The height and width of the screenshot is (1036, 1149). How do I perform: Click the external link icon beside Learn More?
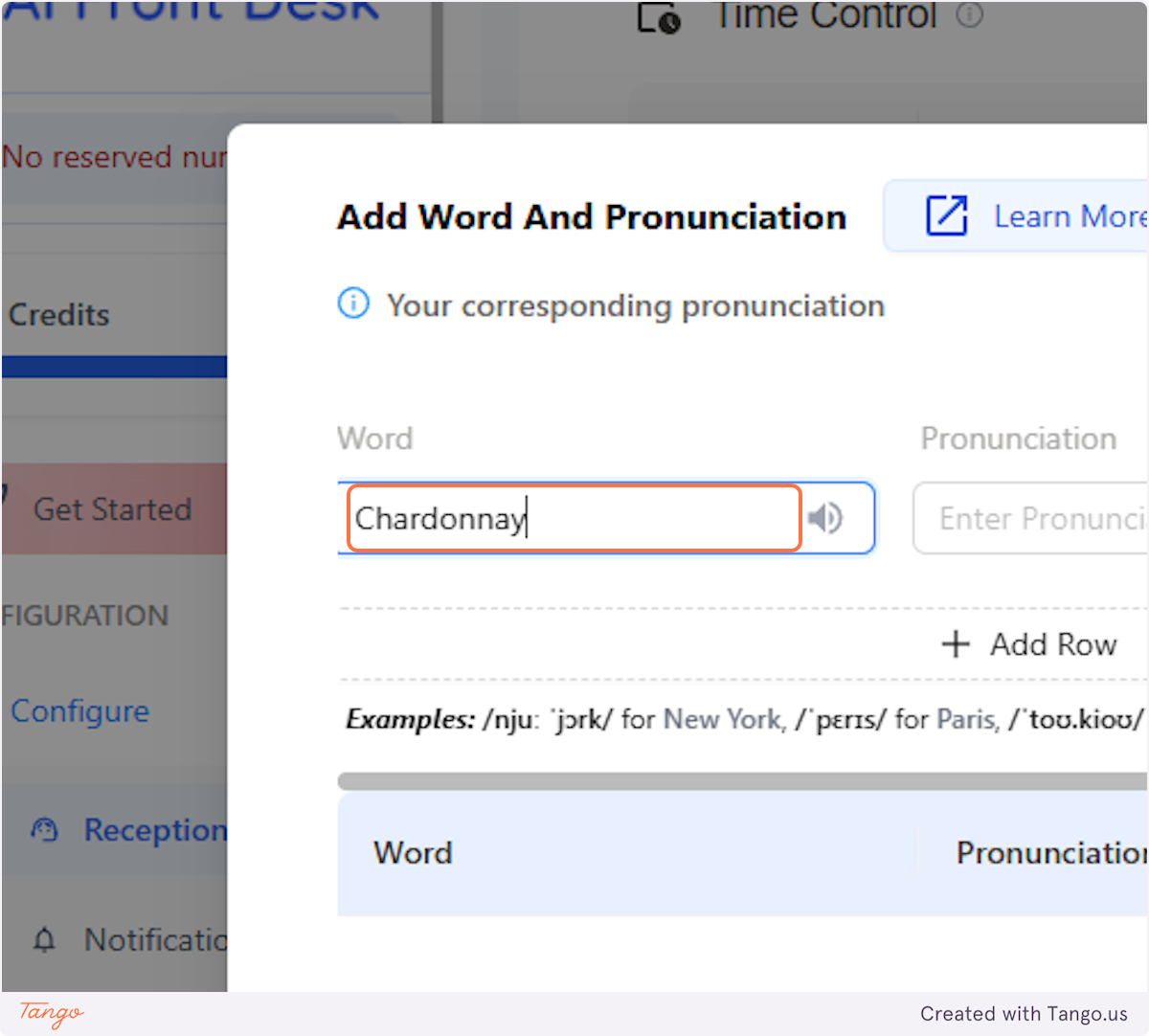tap(947, 216)
